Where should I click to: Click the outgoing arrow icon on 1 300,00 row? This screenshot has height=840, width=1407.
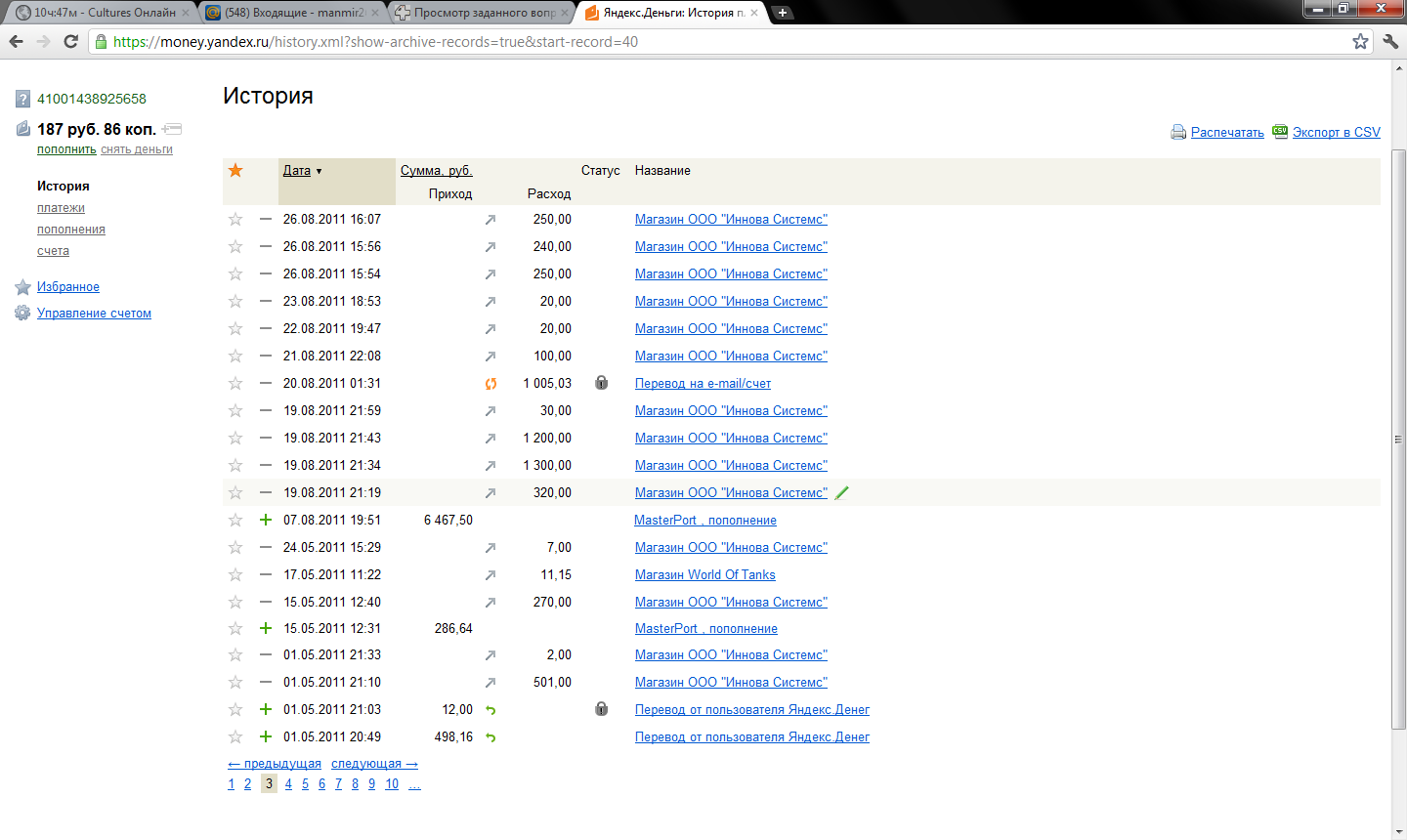point(490,466)
